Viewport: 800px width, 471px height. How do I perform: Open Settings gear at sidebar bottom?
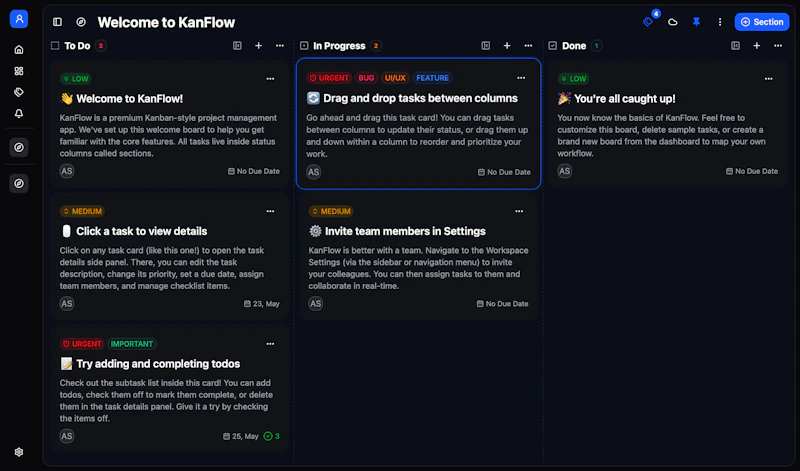(19, 452)
